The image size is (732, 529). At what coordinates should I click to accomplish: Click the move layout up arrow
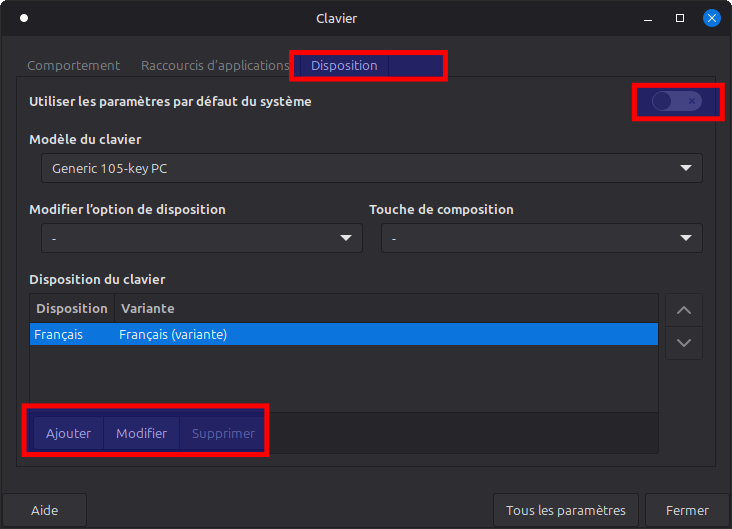click(683, 310)
